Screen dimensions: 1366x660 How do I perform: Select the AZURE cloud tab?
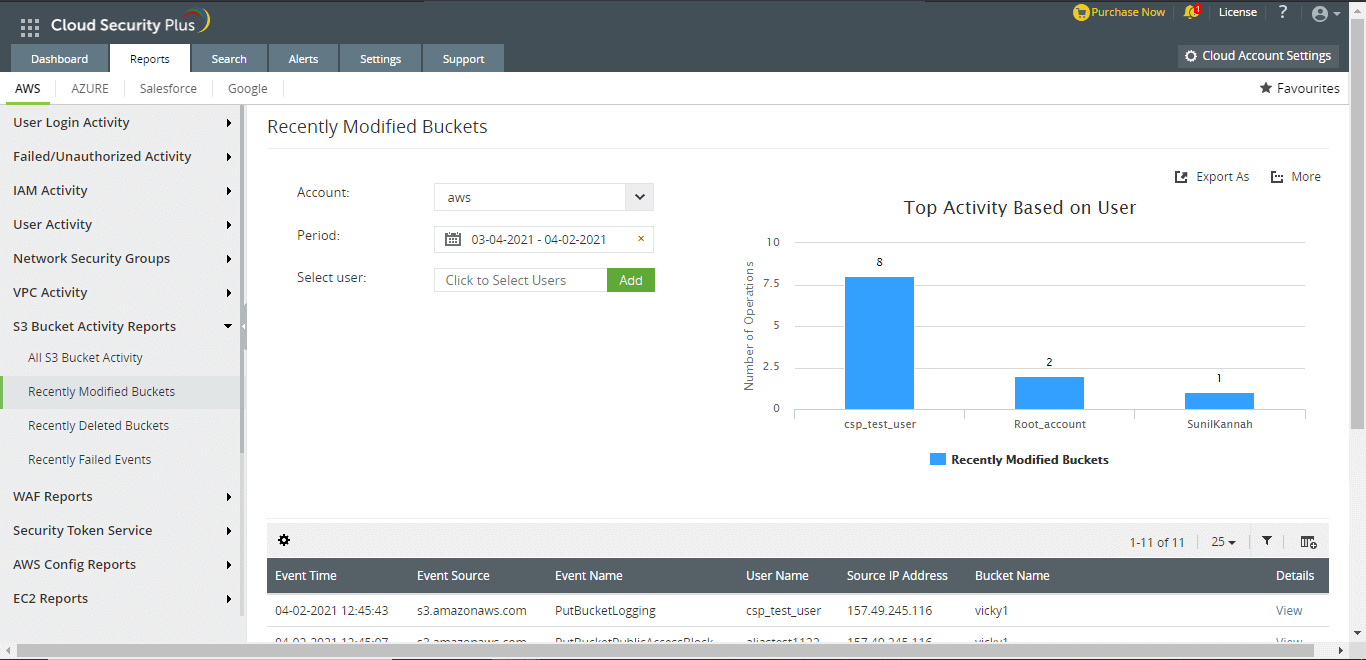(x=90, y=88)
